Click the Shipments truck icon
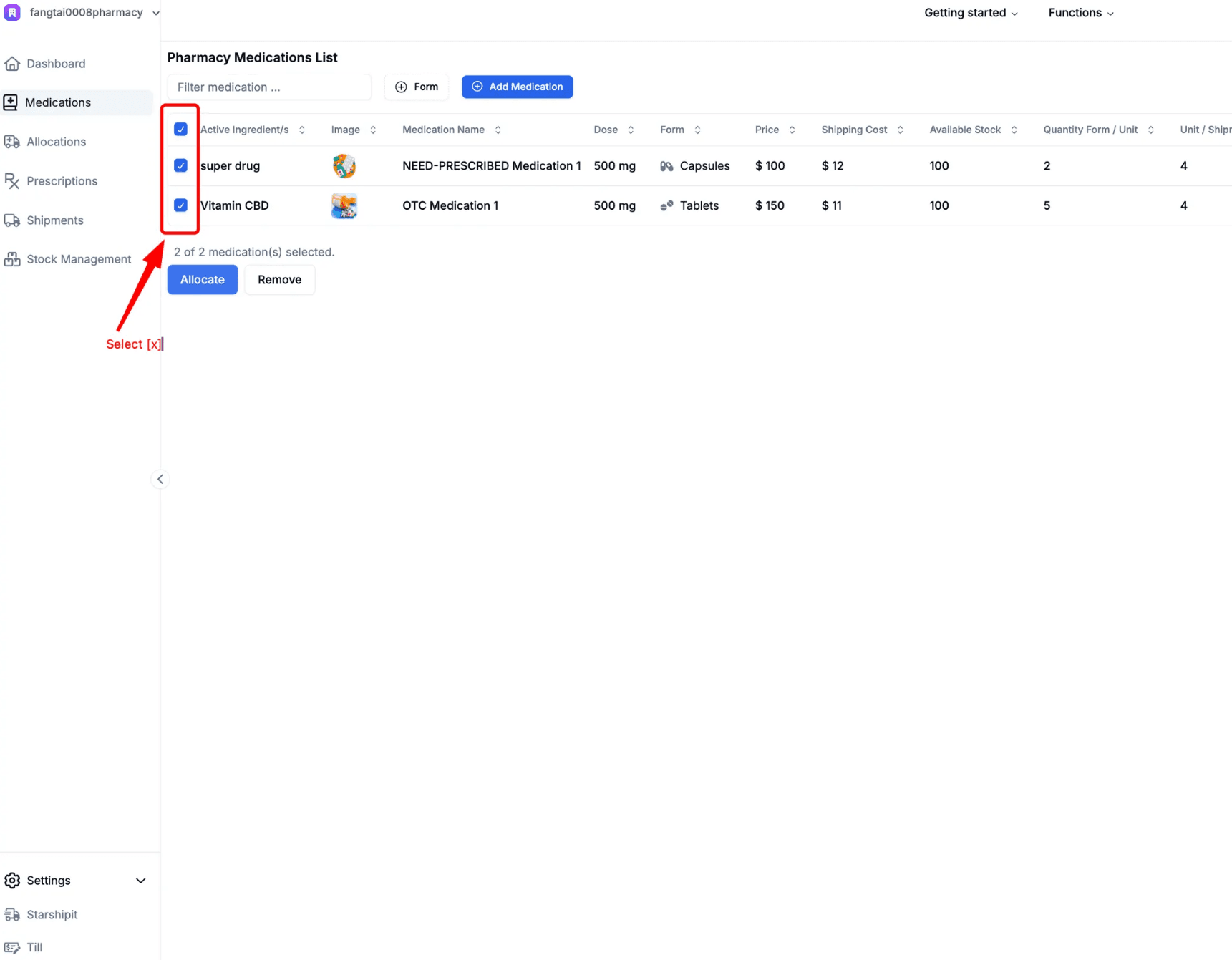 [12, 220]
